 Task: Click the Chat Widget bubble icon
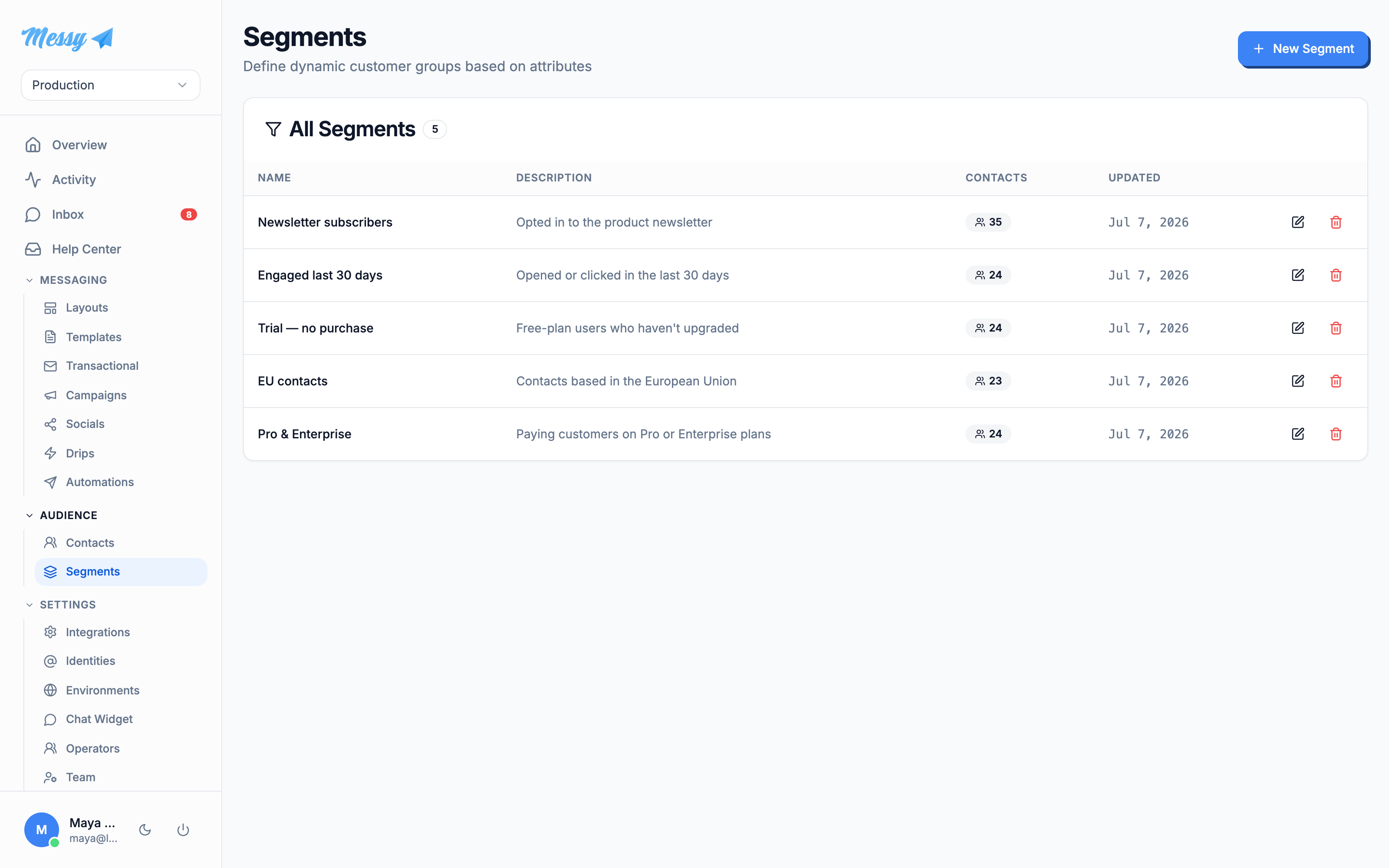(x=50, y=719)
